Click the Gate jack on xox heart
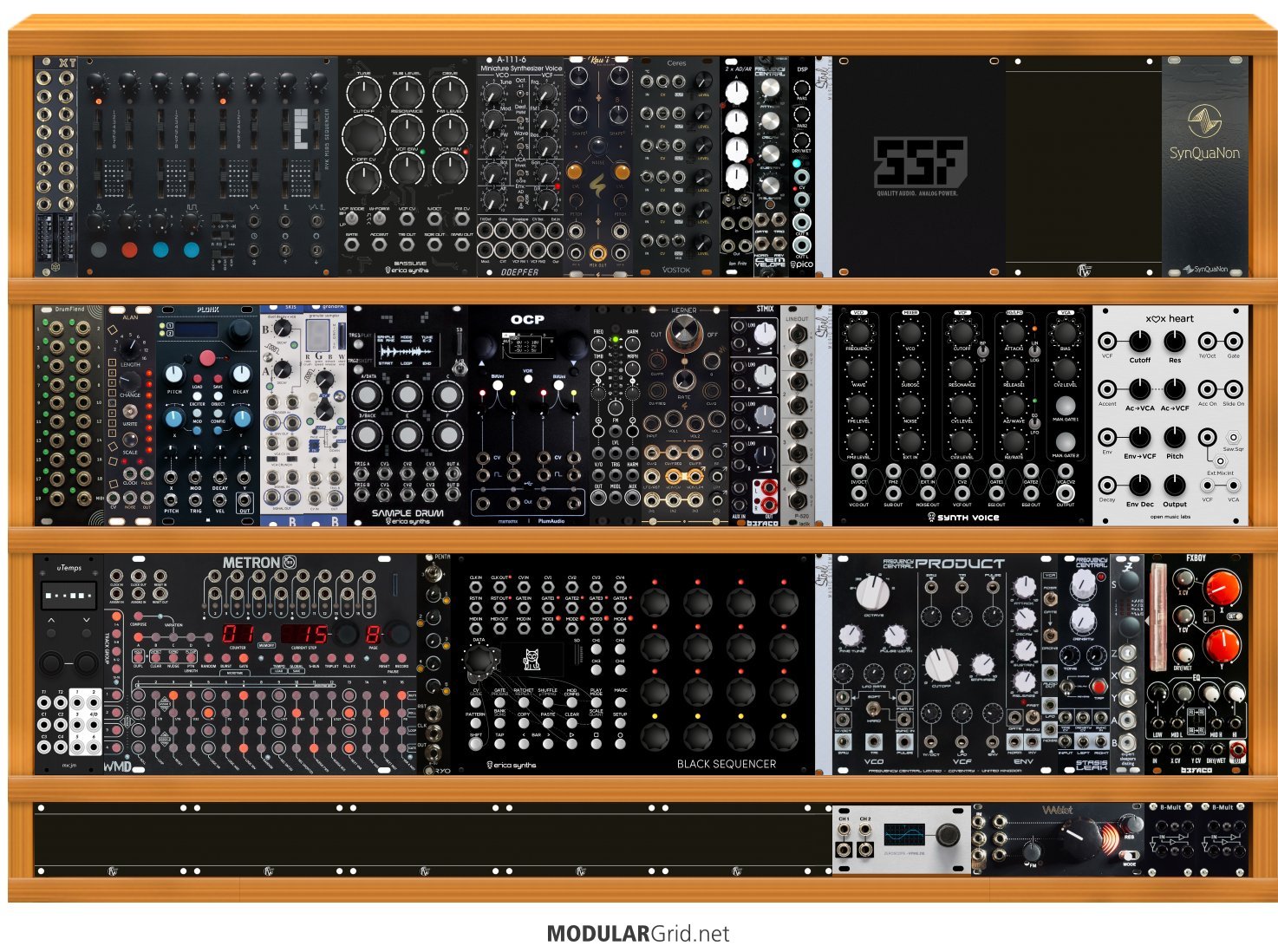 pyautogui.click(x=1233, y=341)
